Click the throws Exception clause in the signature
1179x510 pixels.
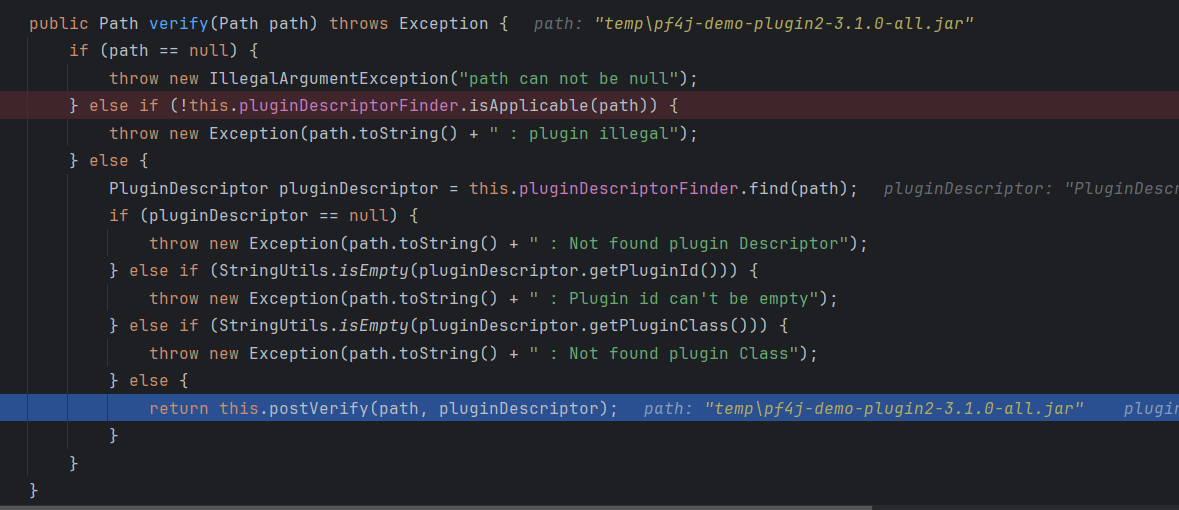pyautogui.click(x=409, y=23)
